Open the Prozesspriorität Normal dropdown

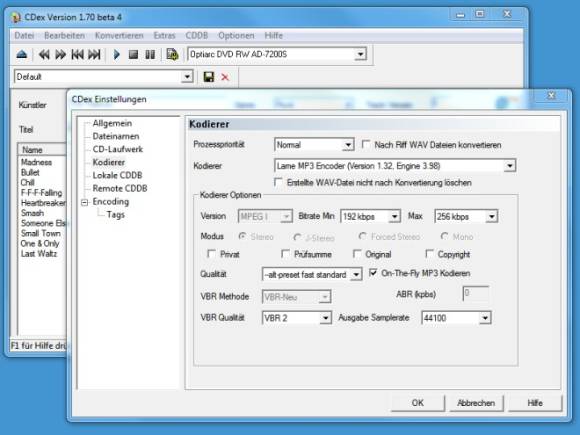pos(348,145)
